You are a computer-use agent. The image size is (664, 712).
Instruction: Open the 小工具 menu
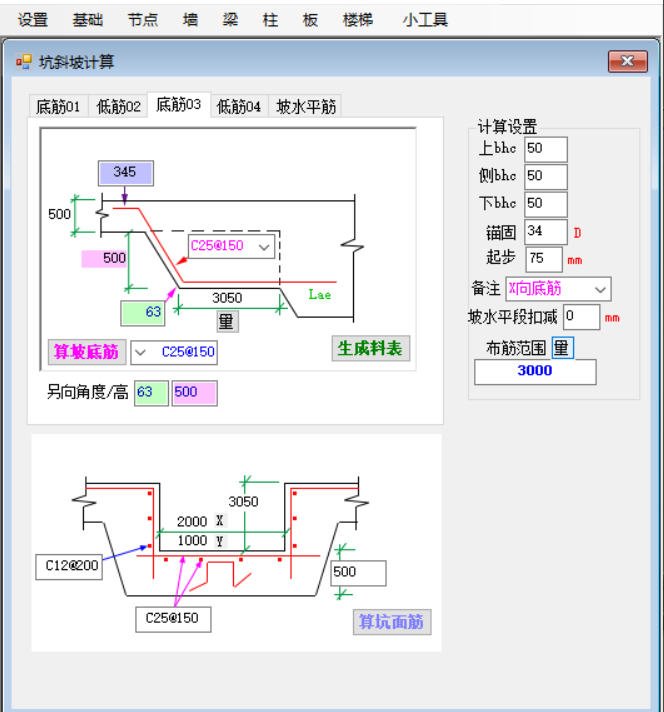coord(425,20)
